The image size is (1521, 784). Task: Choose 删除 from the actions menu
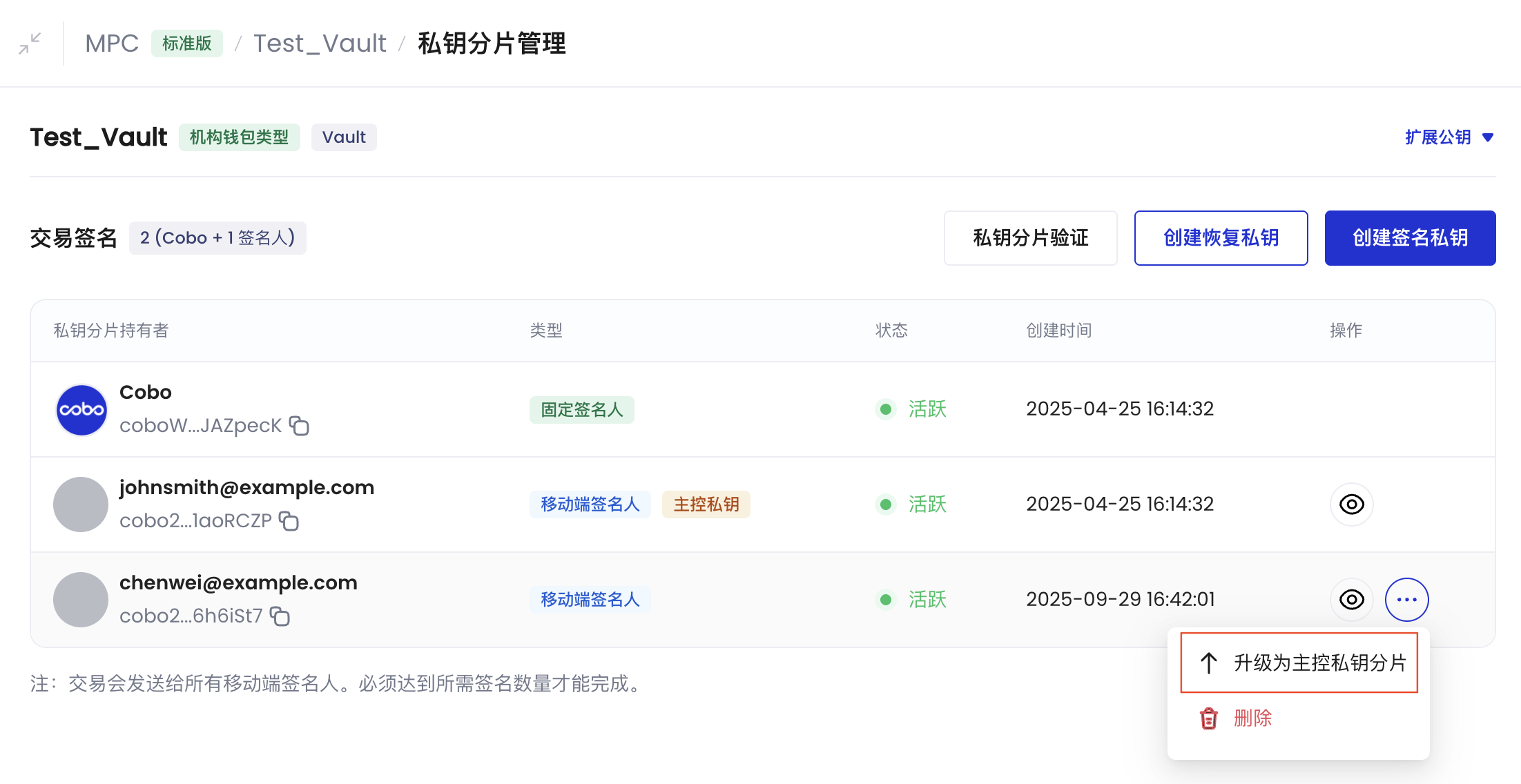pyautogui.click(x=1252, y=718)
